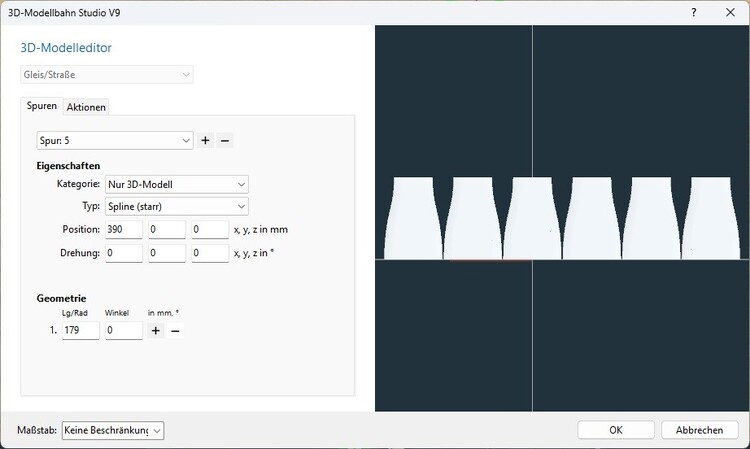This screenshot has height=449, width=750.
Task: Switch to the Aktionen tab
Action: [86, 107]
